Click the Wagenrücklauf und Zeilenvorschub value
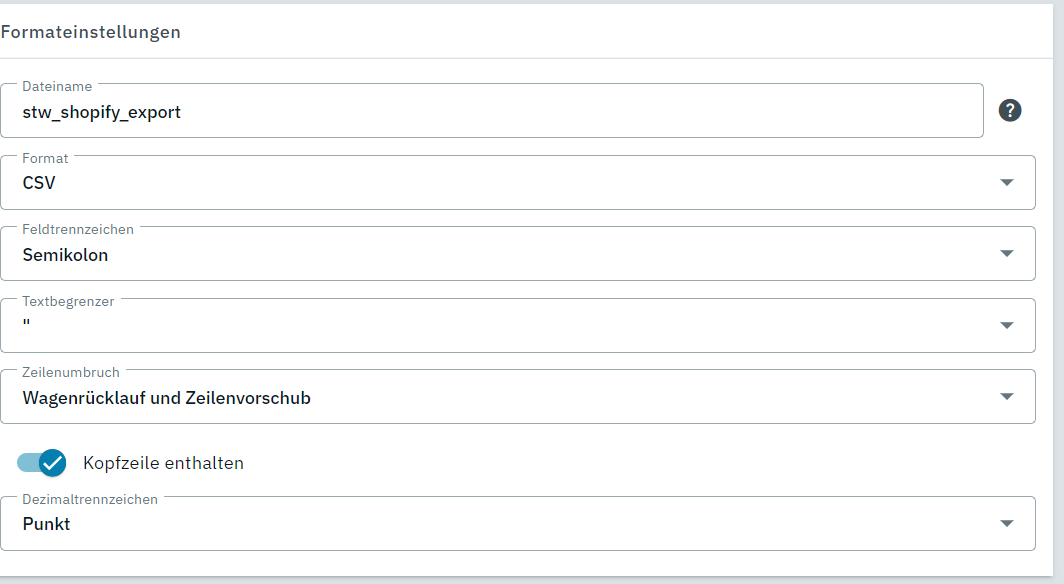Screen dimensions: 1064x584 click(166, 398)
